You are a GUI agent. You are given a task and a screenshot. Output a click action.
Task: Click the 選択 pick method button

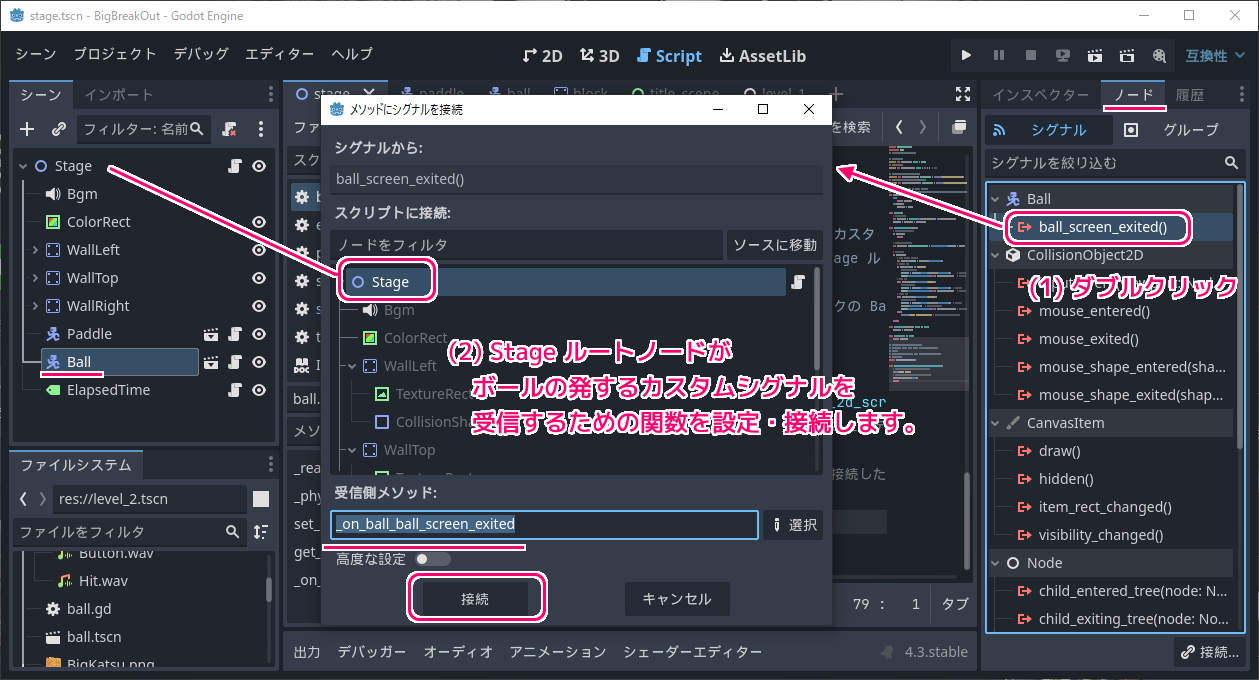794,525
